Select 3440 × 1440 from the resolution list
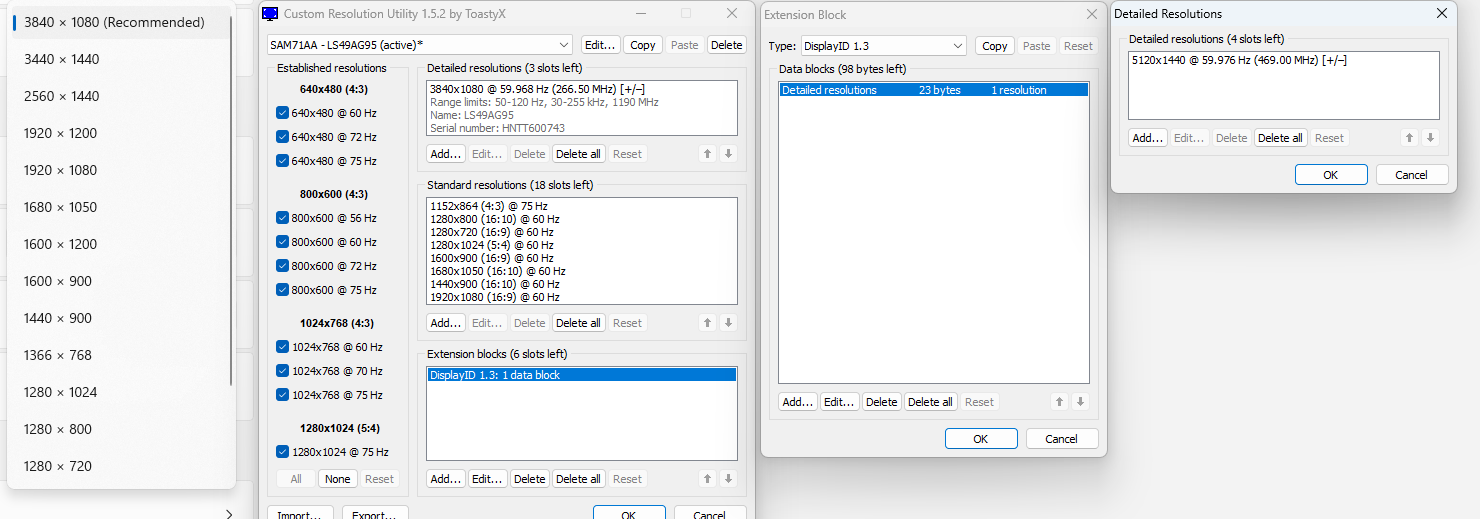Viewport: 1480px width, 519px height. pos(62,59)
